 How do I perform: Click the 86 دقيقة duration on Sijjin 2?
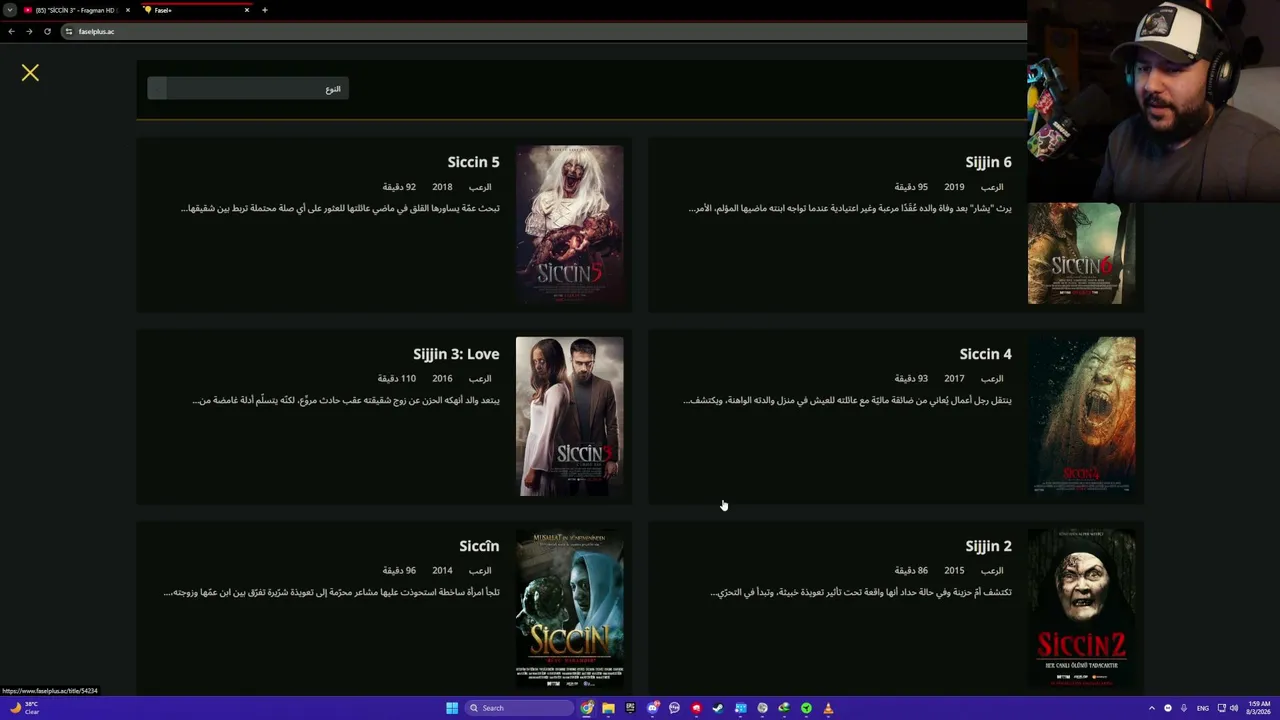[x=911, y=571]
